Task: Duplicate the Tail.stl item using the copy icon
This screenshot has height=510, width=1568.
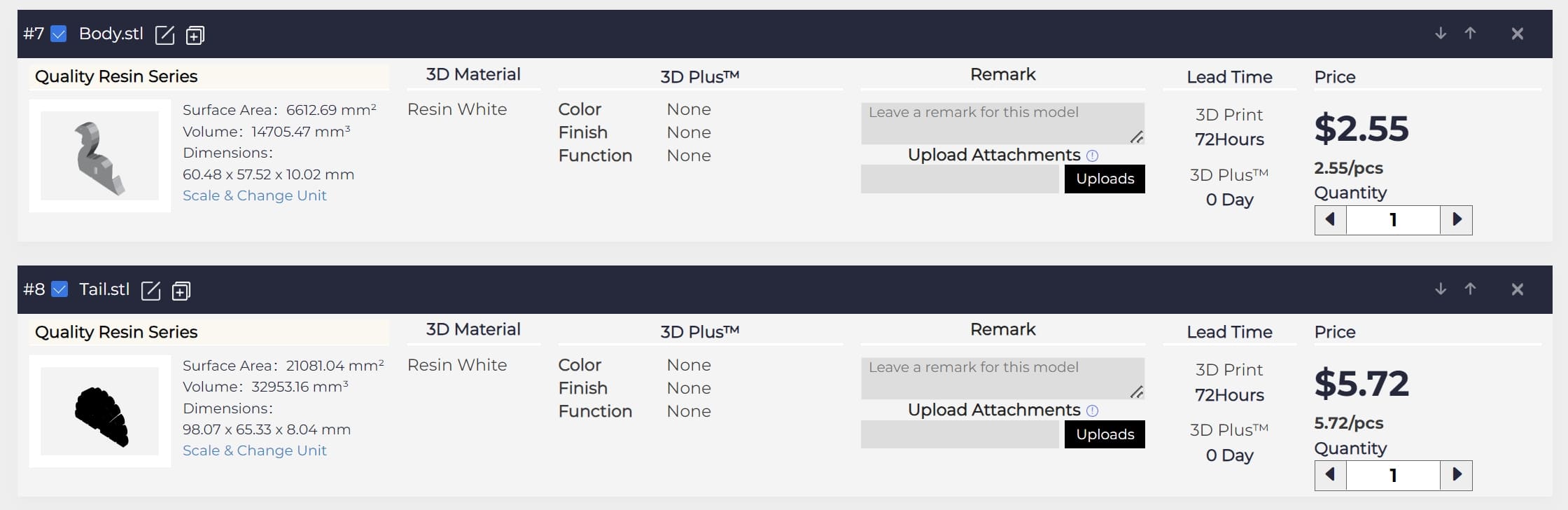Action: click(x=181, y=290)
